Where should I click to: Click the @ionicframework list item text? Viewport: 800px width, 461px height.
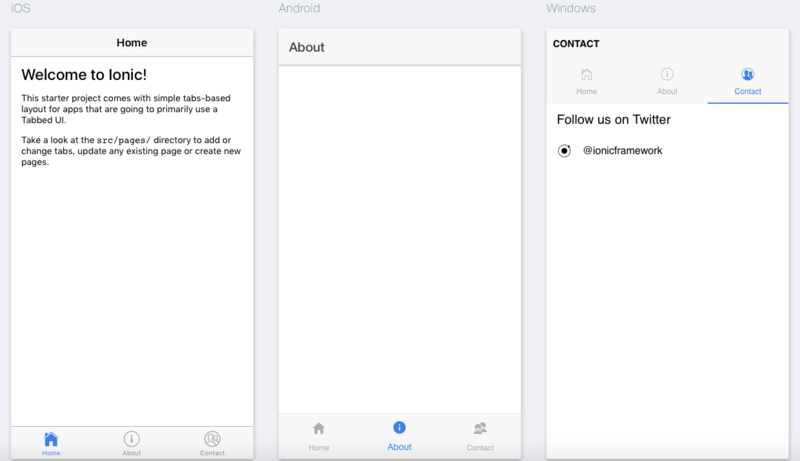coord(622,150)
